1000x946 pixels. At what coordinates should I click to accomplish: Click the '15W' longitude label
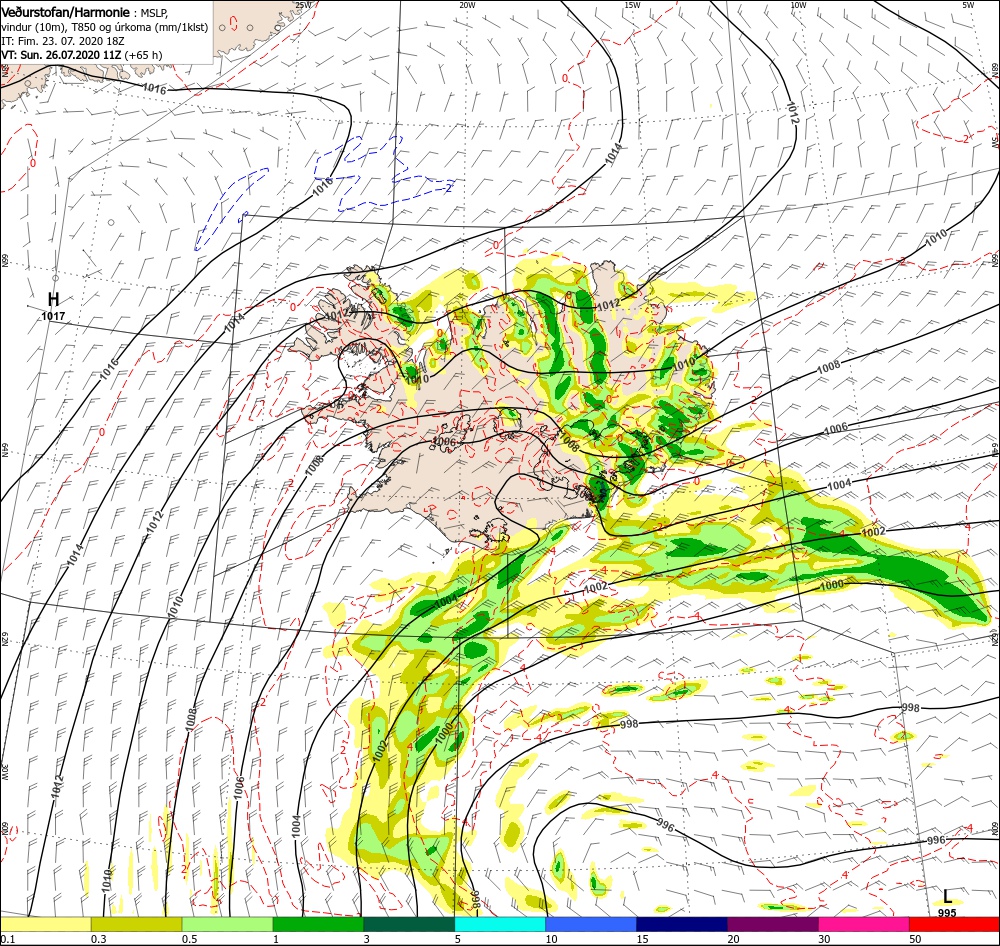point(632,5)
